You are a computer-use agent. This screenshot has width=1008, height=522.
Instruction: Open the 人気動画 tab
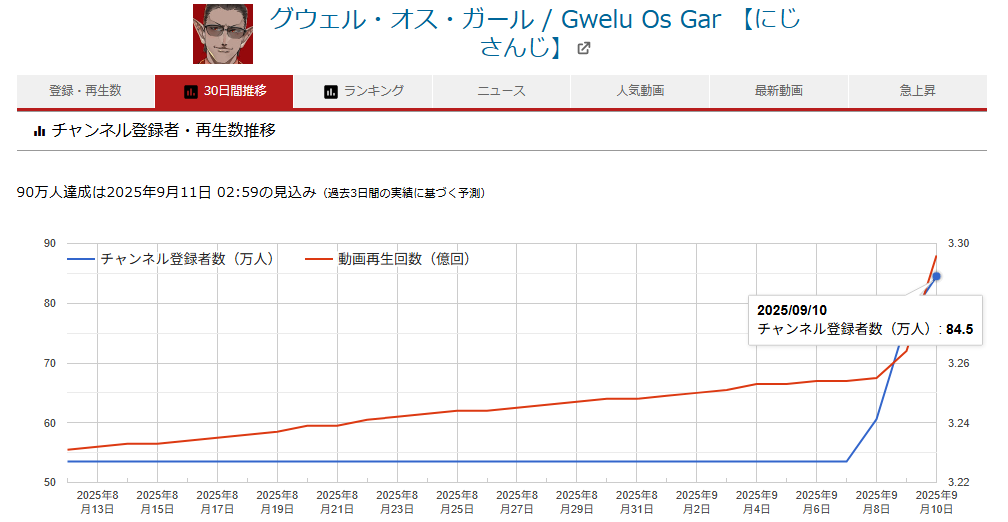(x=640, y=91)
